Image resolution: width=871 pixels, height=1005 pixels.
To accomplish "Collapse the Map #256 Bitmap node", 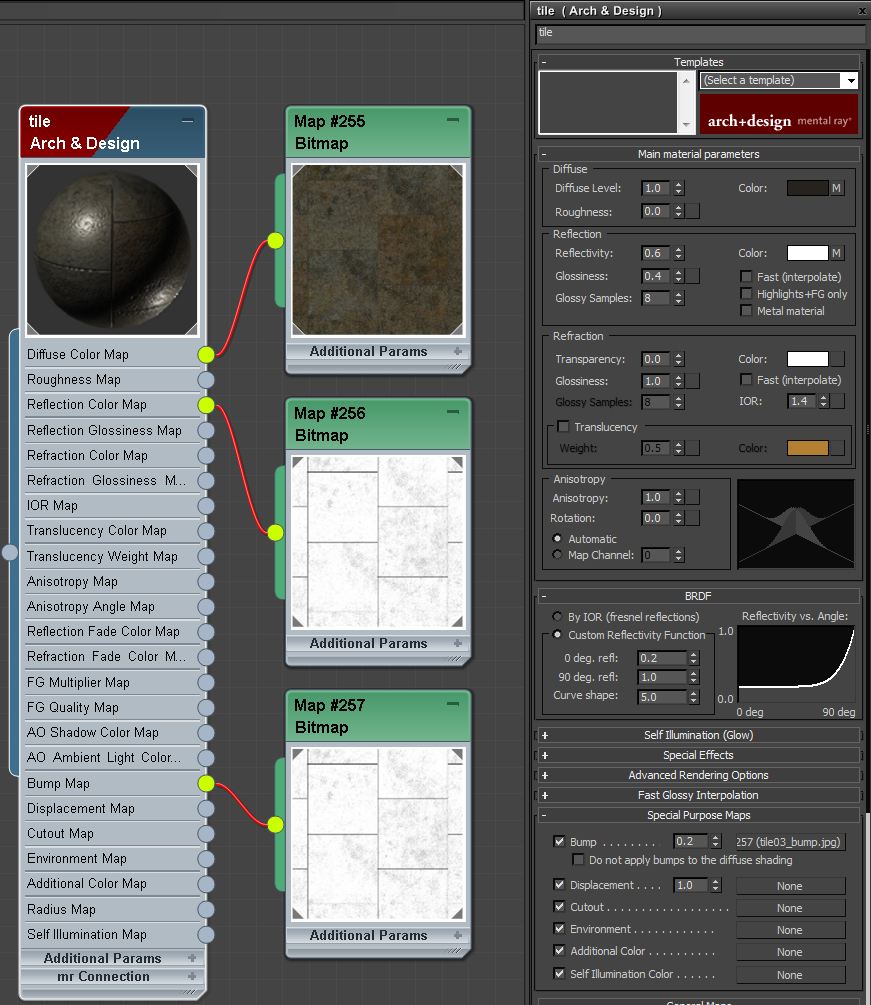I will (x=452, y=411).
